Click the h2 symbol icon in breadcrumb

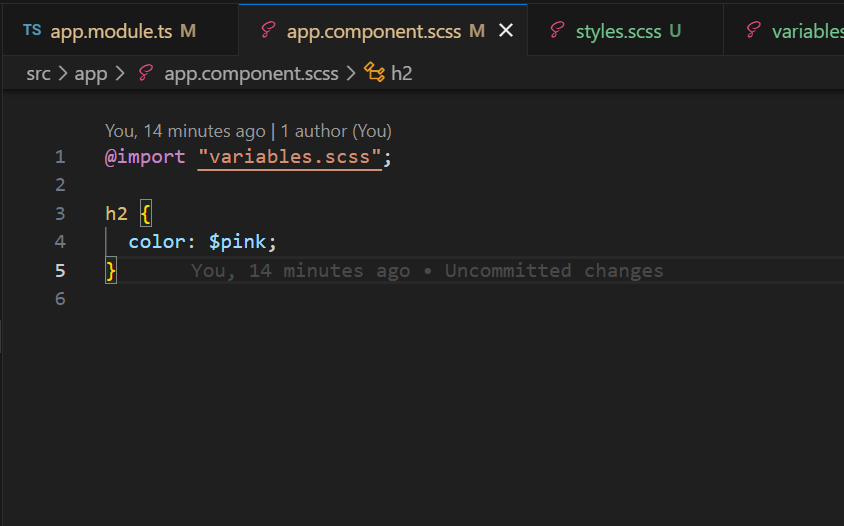coord(375,73)
